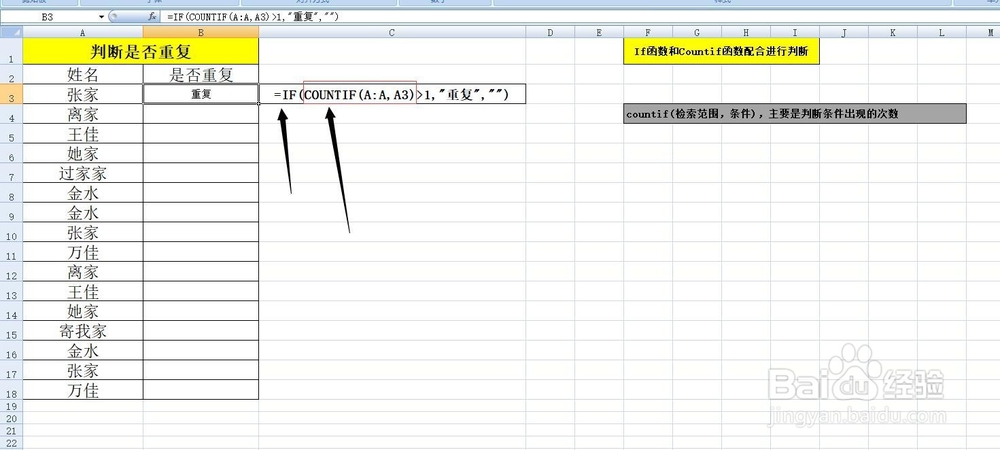Select 张家 in row 10

pyautogui.click(x=83, y=233)
